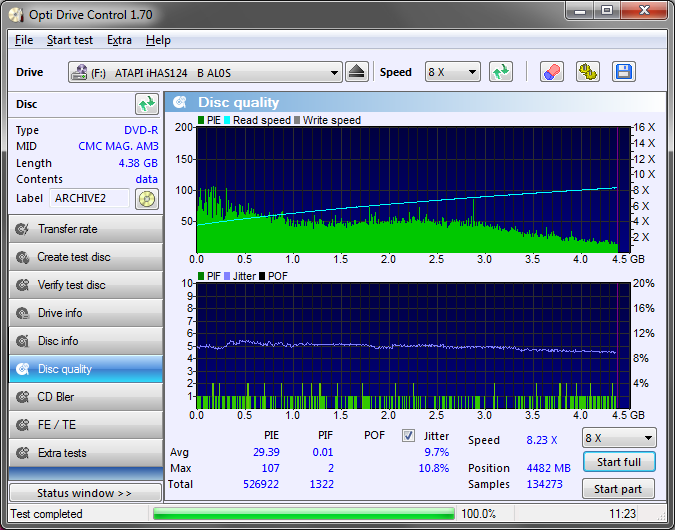
Task: Click the Label input field ARCHIVE2
Action: coord(89,198)
